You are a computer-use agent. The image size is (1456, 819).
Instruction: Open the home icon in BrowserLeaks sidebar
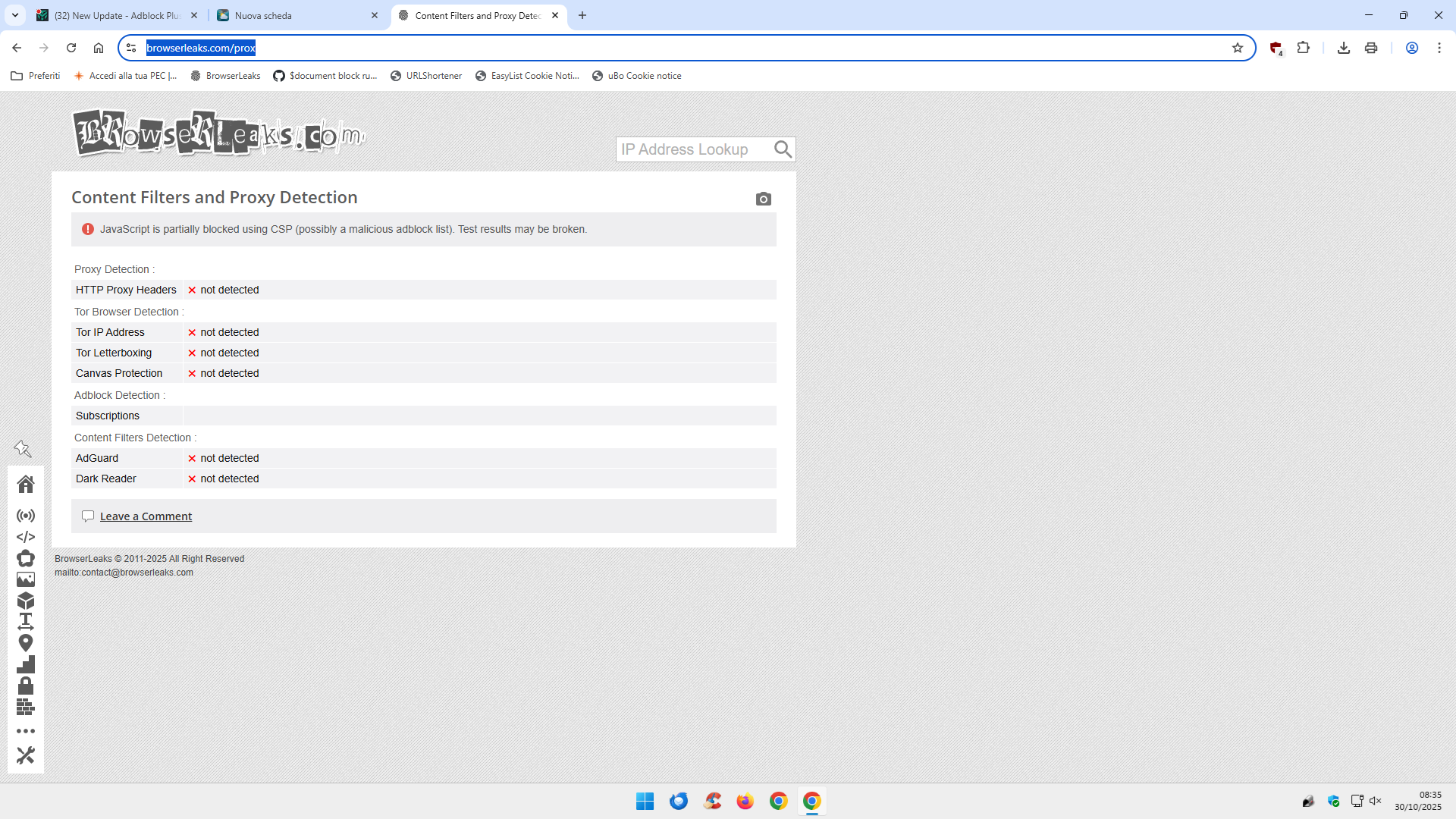pyautogui.click(x=26, y=484)
